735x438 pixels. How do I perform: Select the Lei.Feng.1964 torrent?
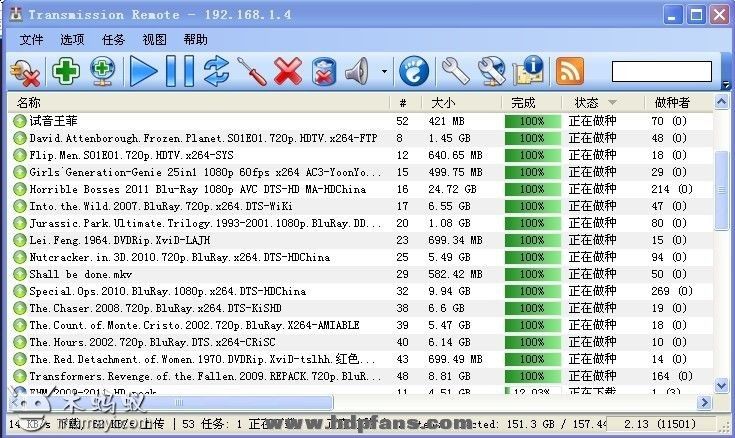[361, 240]
